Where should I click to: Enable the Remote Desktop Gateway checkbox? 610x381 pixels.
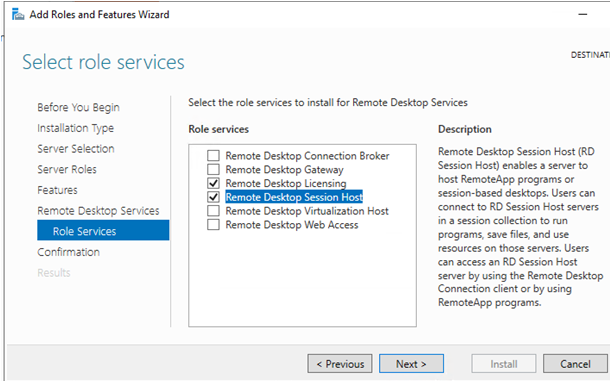click(x=213, y=169)
